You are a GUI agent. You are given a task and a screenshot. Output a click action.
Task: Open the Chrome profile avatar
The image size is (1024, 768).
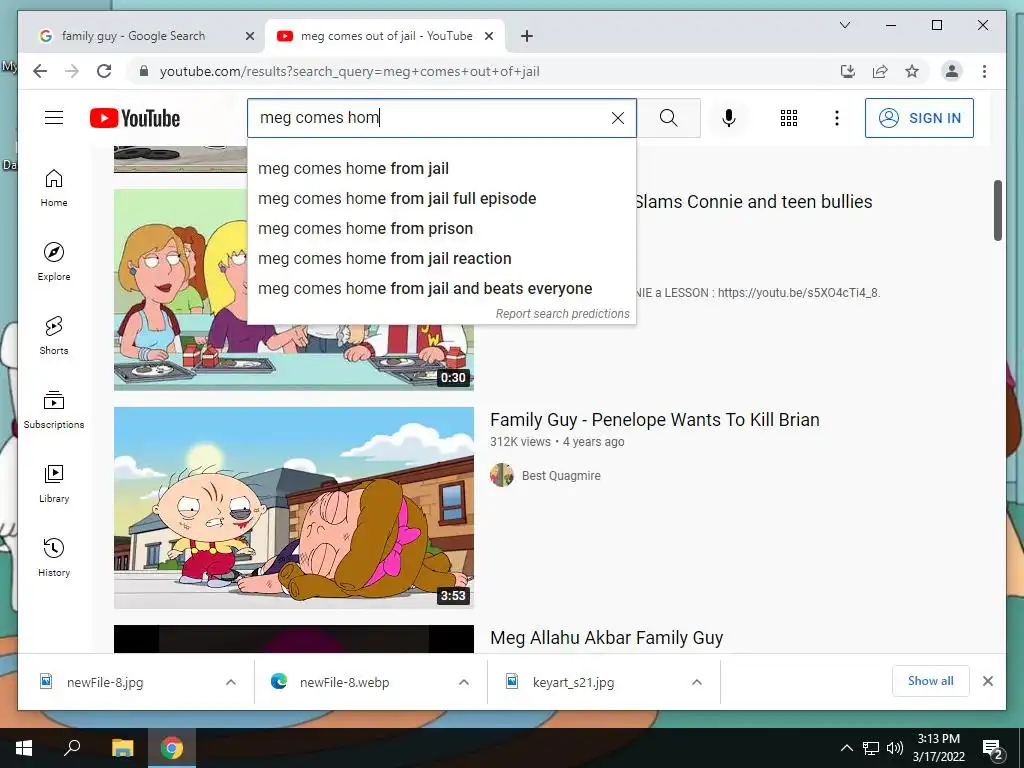click(952, 71)
